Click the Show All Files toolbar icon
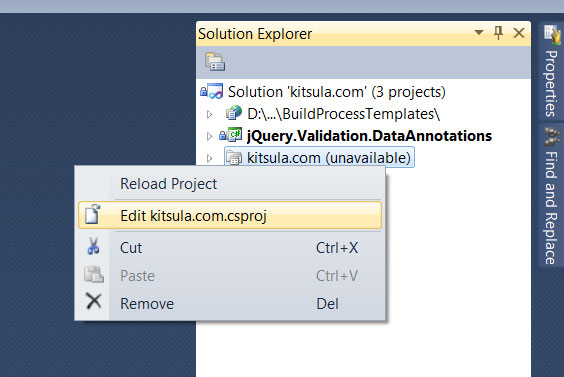564x377 pixels. 215,62
